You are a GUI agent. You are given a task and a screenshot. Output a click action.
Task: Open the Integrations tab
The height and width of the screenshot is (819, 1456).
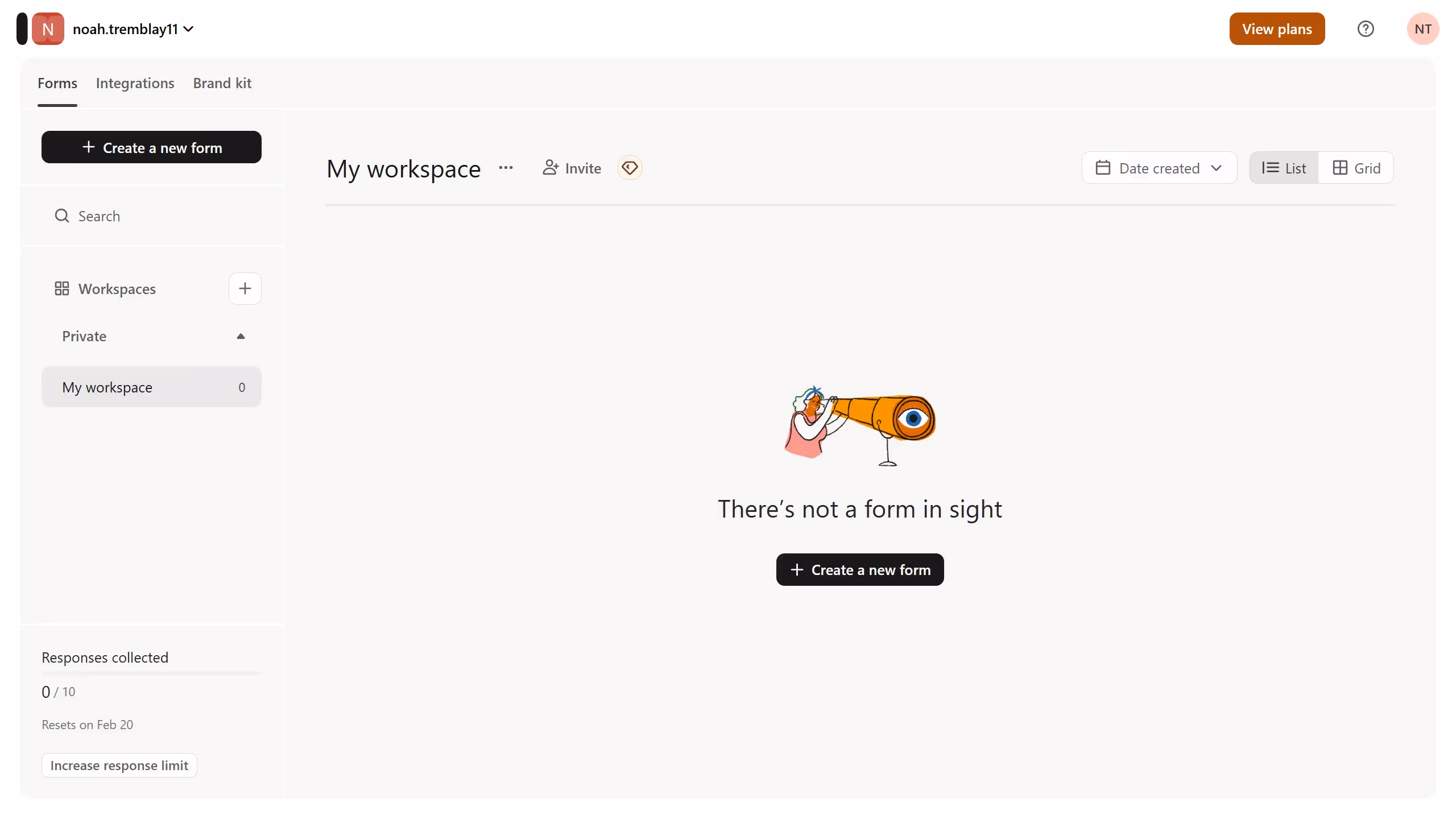click(x=135, y=83)
